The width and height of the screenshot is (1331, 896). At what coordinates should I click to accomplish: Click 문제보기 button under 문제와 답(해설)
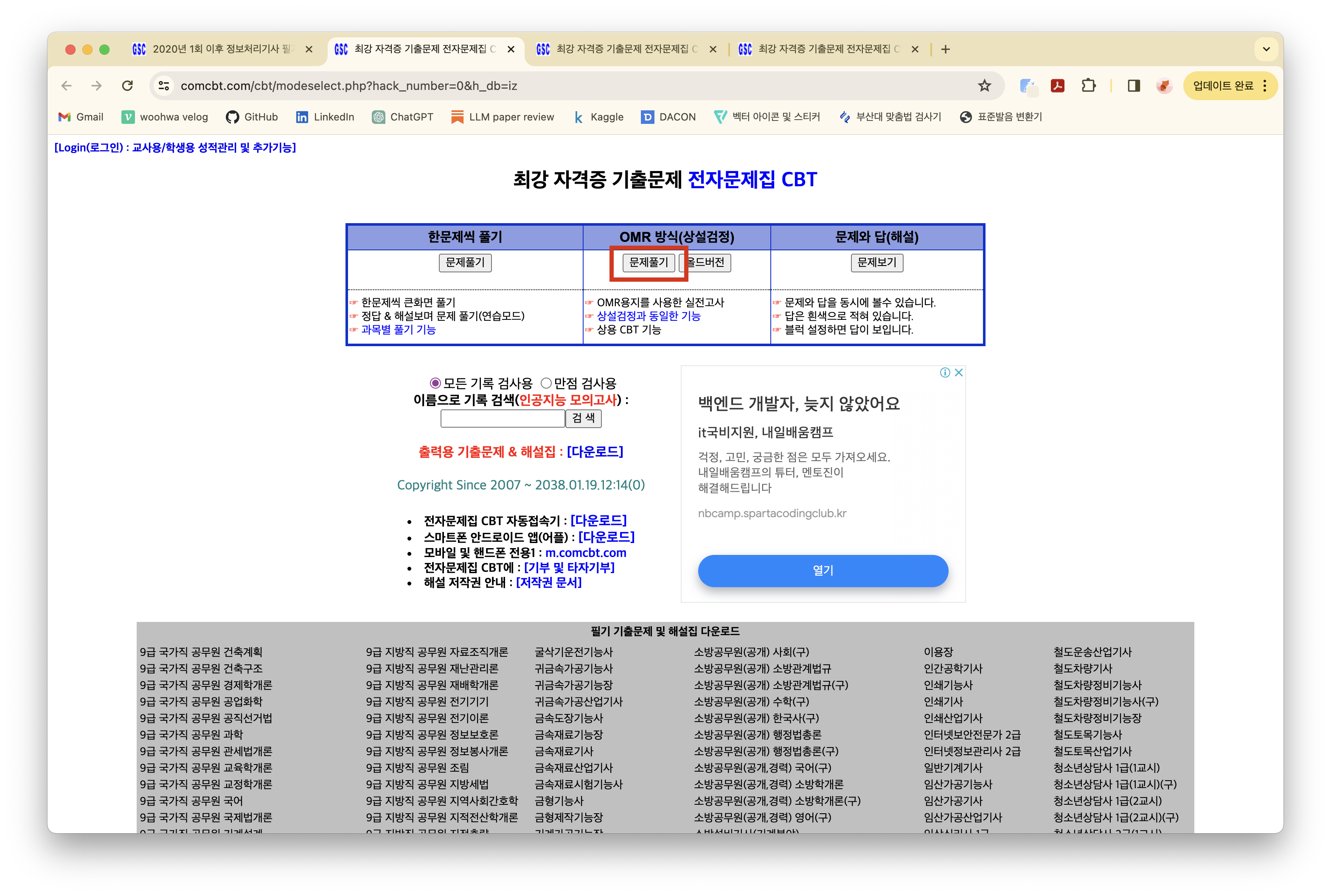pos(876,262)
